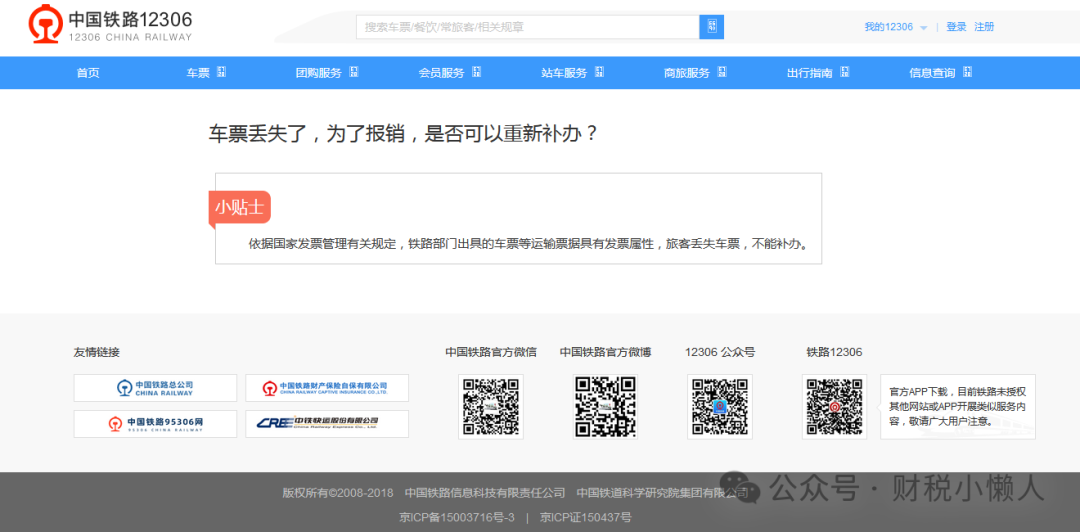Open the 中铁快运股份有限公司 link

pyautogui.click(x=327, y=424)
